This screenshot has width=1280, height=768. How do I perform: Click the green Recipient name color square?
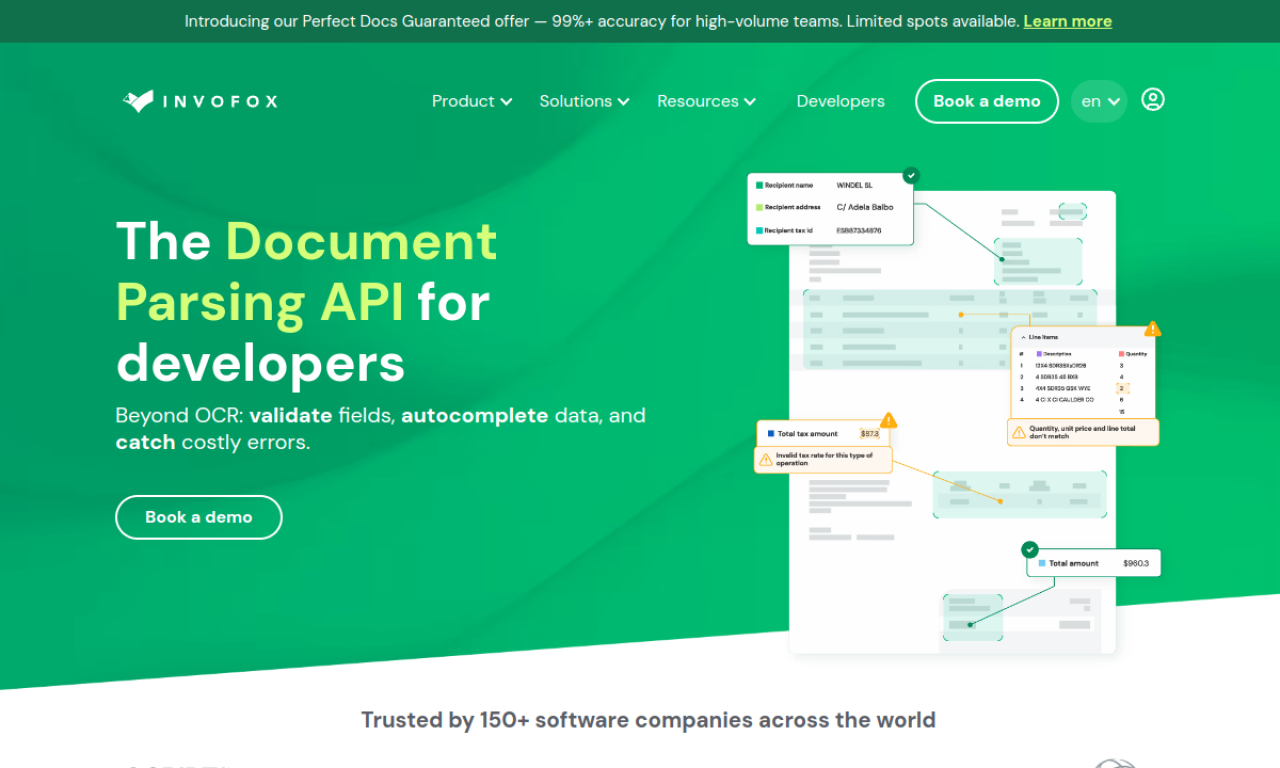(759, 185)
